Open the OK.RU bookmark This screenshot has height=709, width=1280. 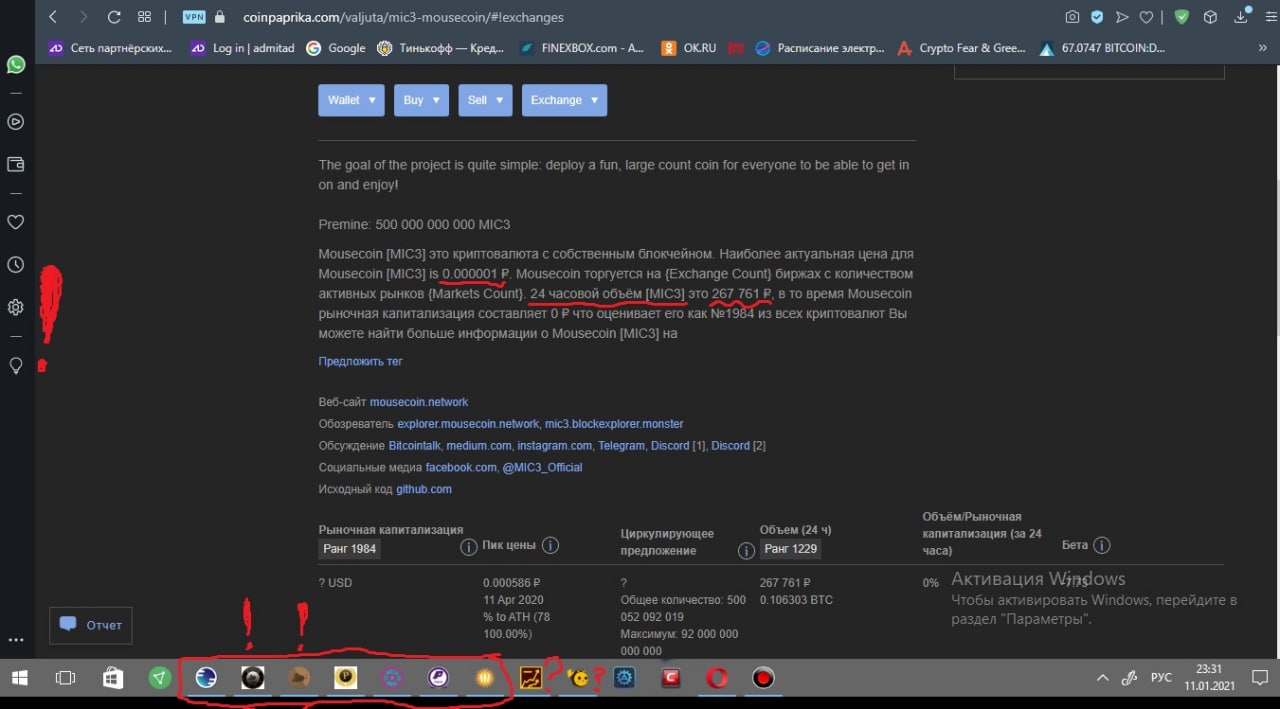tap(689, 48)
